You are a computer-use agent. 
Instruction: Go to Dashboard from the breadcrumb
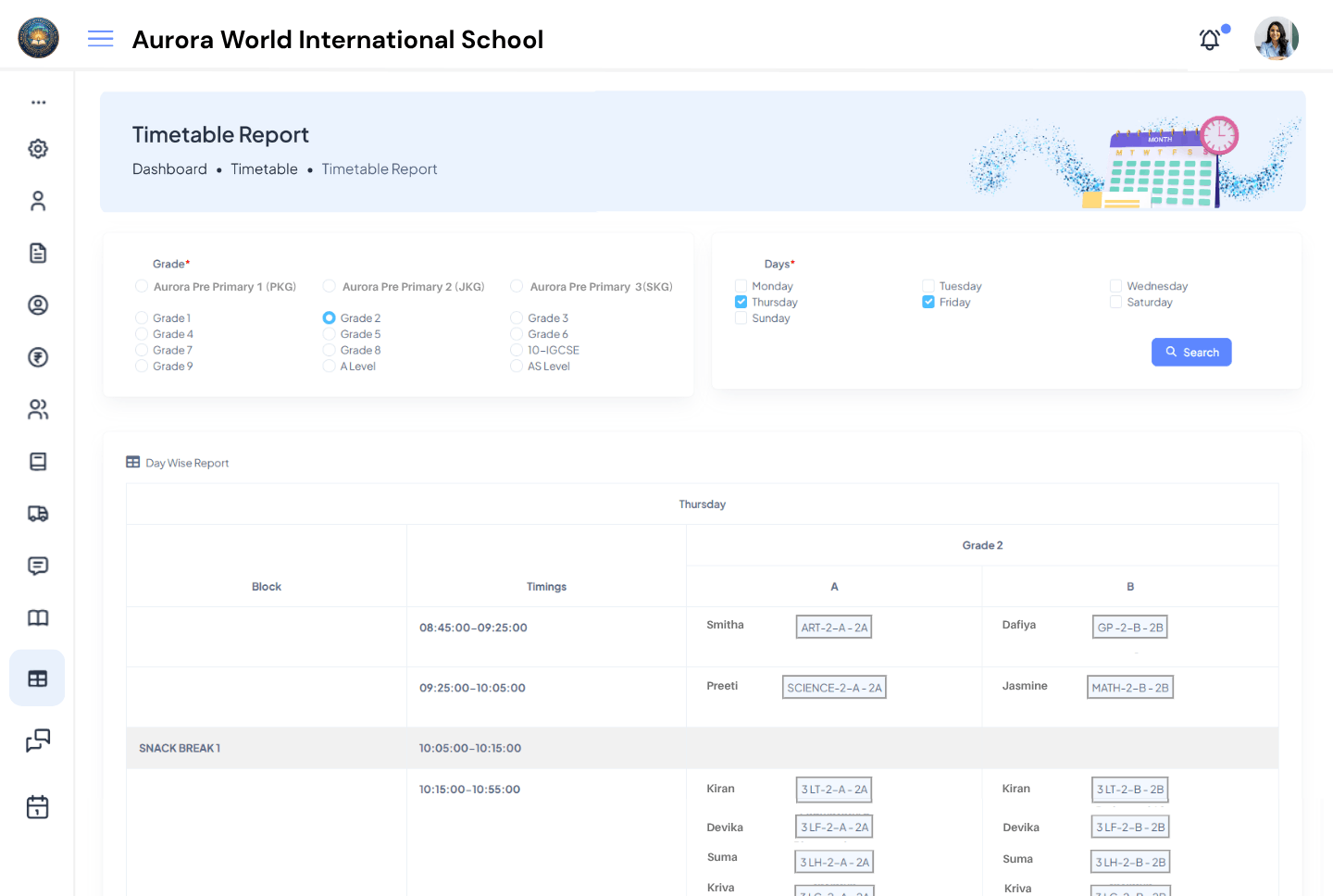point(169,168)
